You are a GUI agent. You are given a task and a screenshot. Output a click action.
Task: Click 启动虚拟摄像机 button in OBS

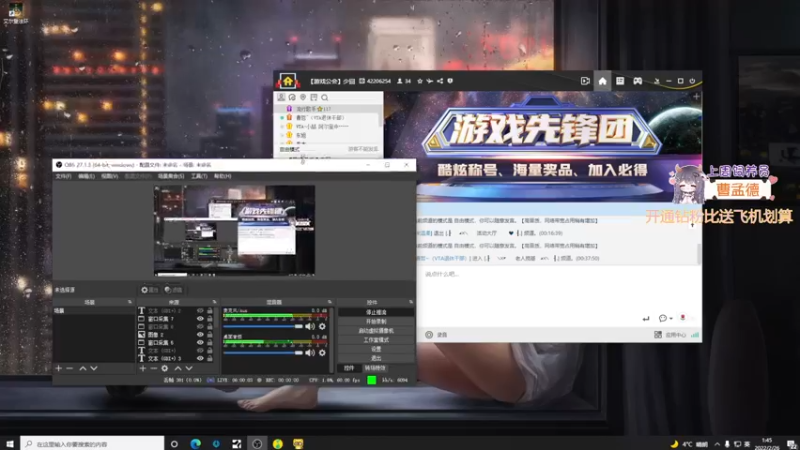click(376, 331)
